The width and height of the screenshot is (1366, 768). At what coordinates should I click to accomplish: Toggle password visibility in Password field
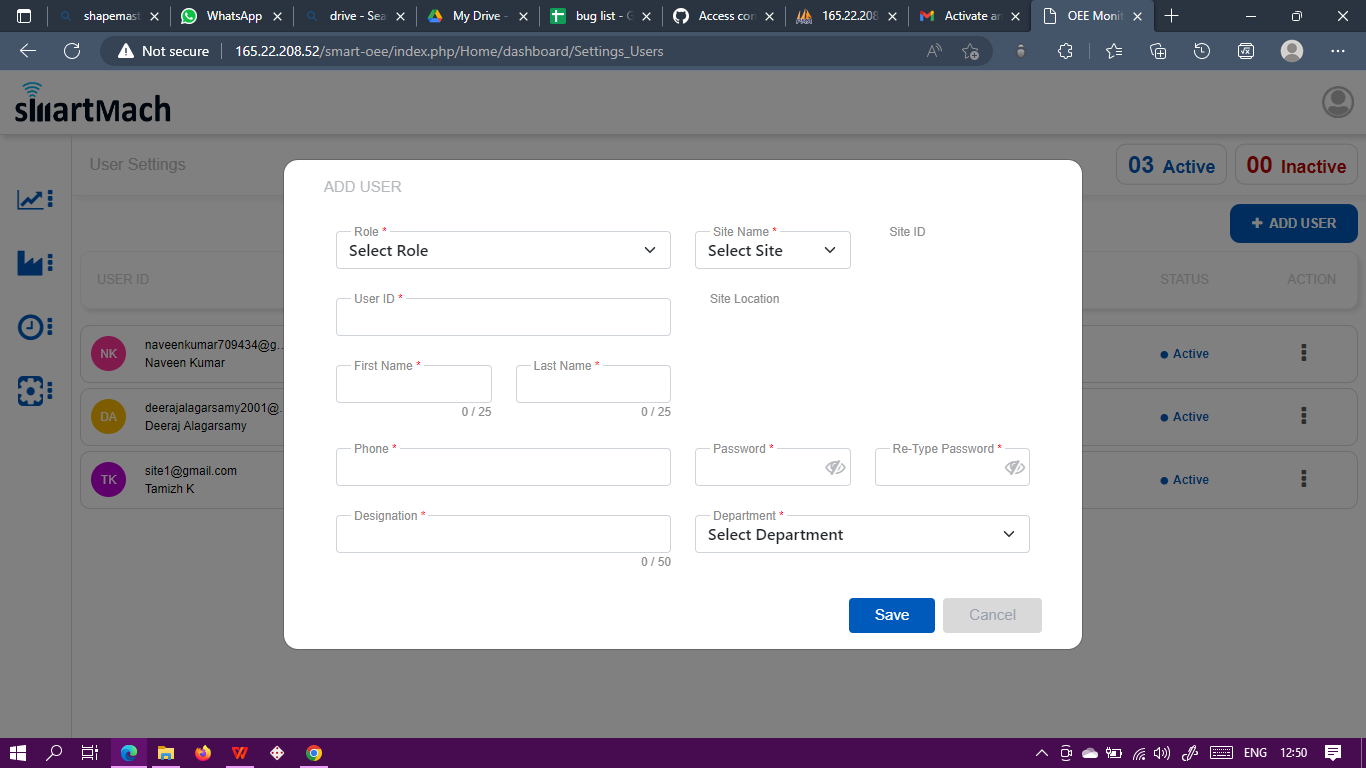[835, 467]
